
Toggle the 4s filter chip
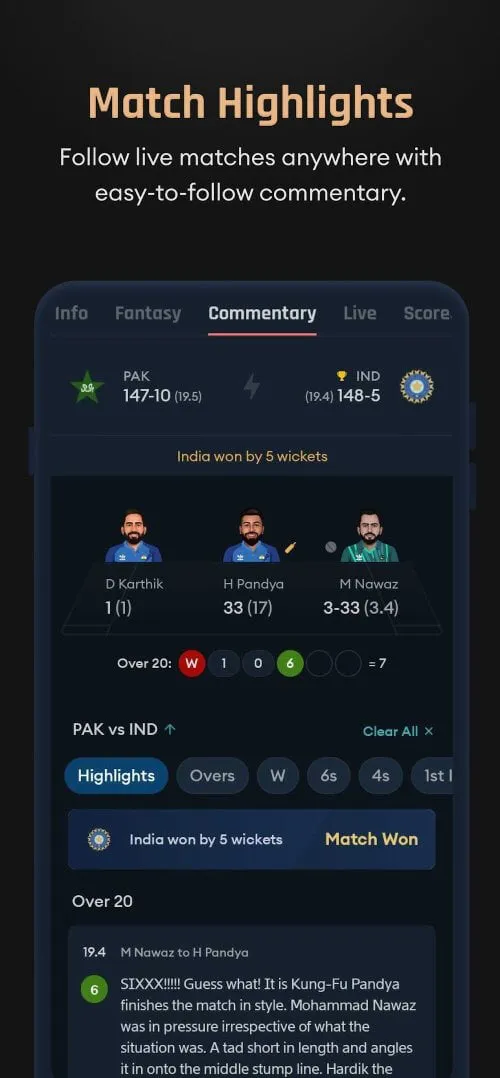[x=380, y=776]
